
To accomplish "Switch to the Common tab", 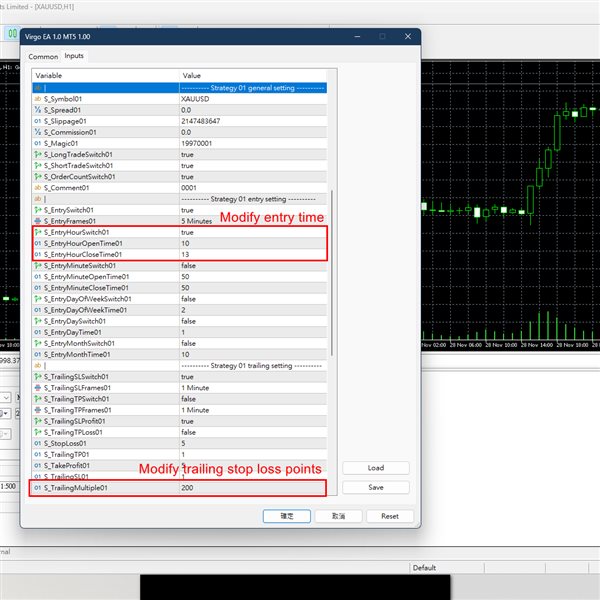I will click(x=43, y=57).
